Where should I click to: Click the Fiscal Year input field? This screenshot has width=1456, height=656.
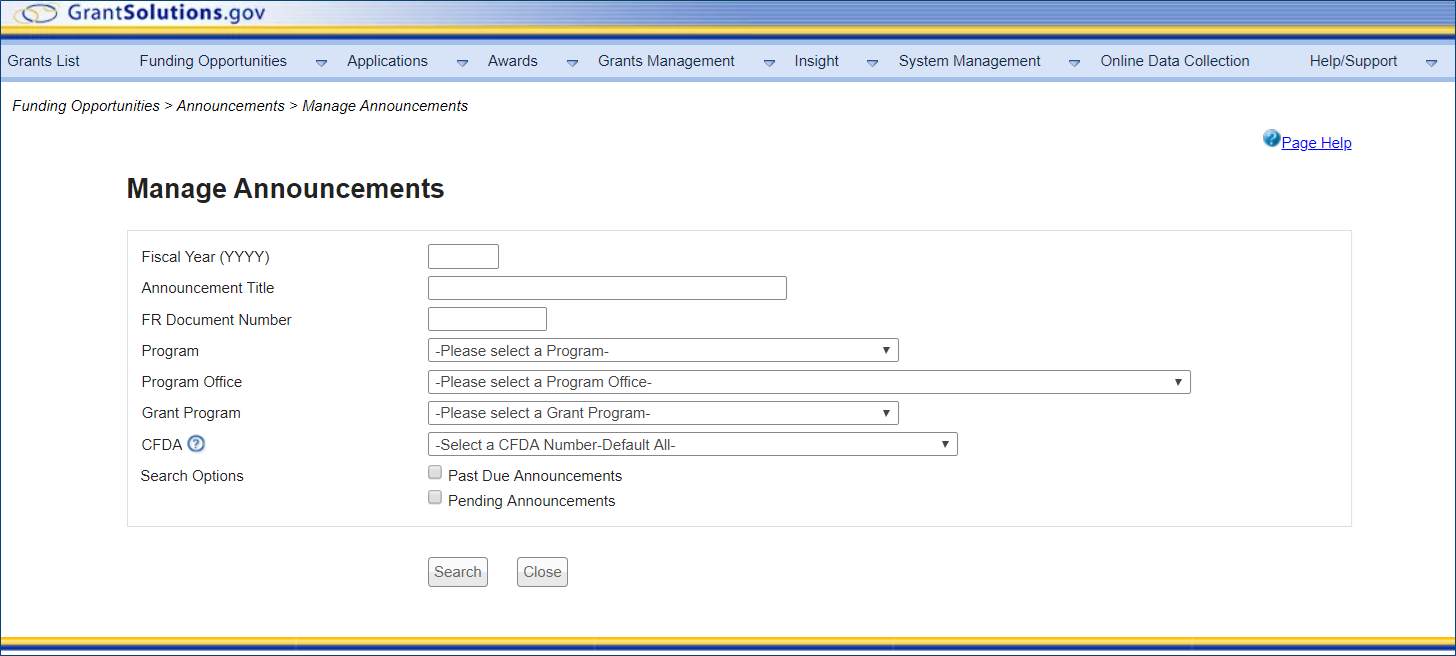pos(463,257)
